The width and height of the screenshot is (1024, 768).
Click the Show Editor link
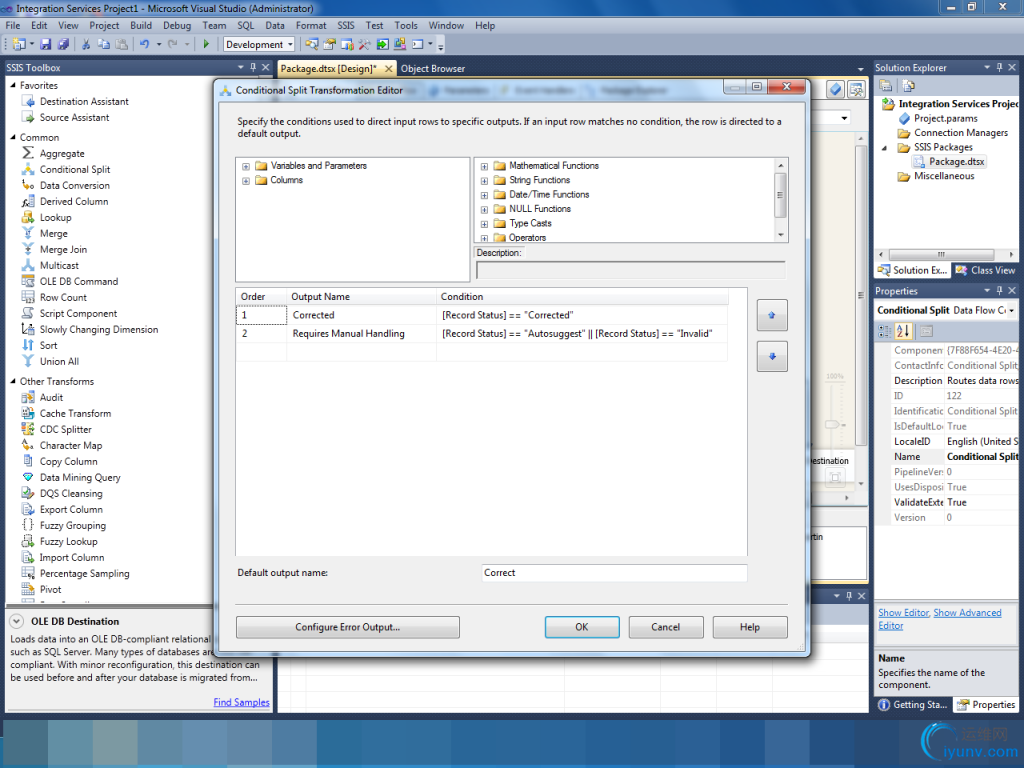pyautogui.click(x=903, y=613)
